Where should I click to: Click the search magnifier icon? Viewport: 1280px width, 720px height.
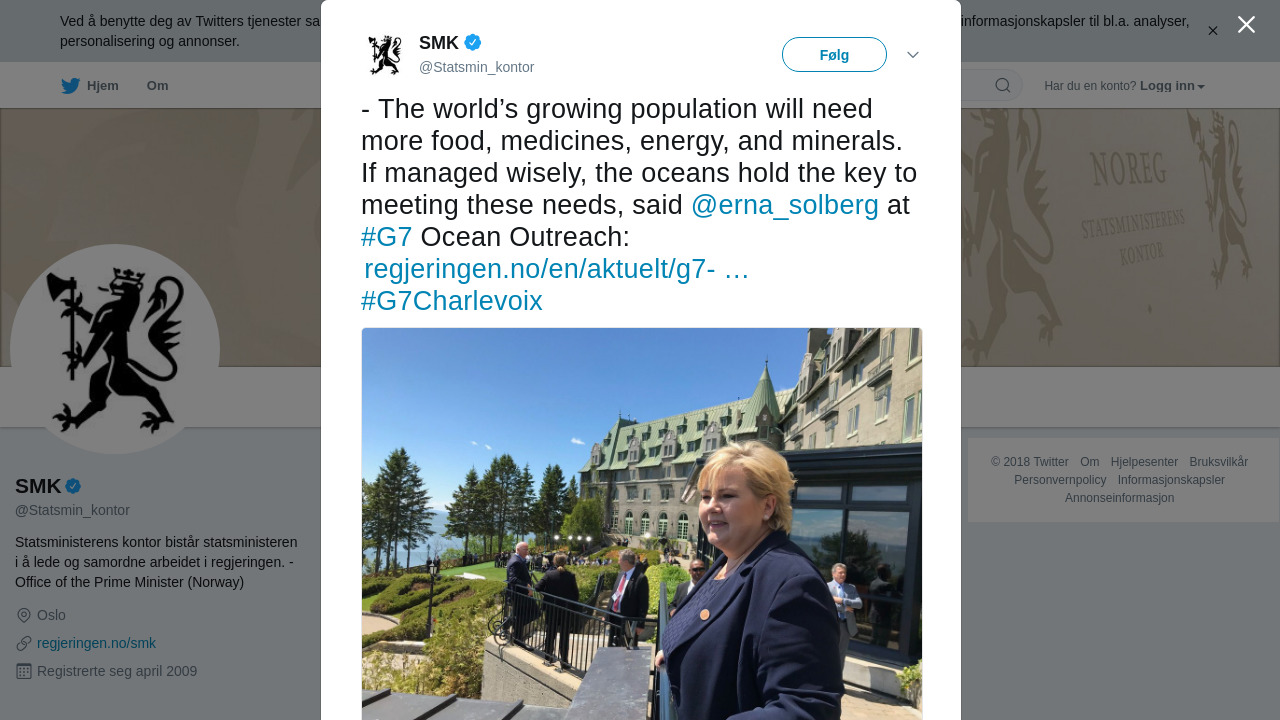[x=1002, y=85]
